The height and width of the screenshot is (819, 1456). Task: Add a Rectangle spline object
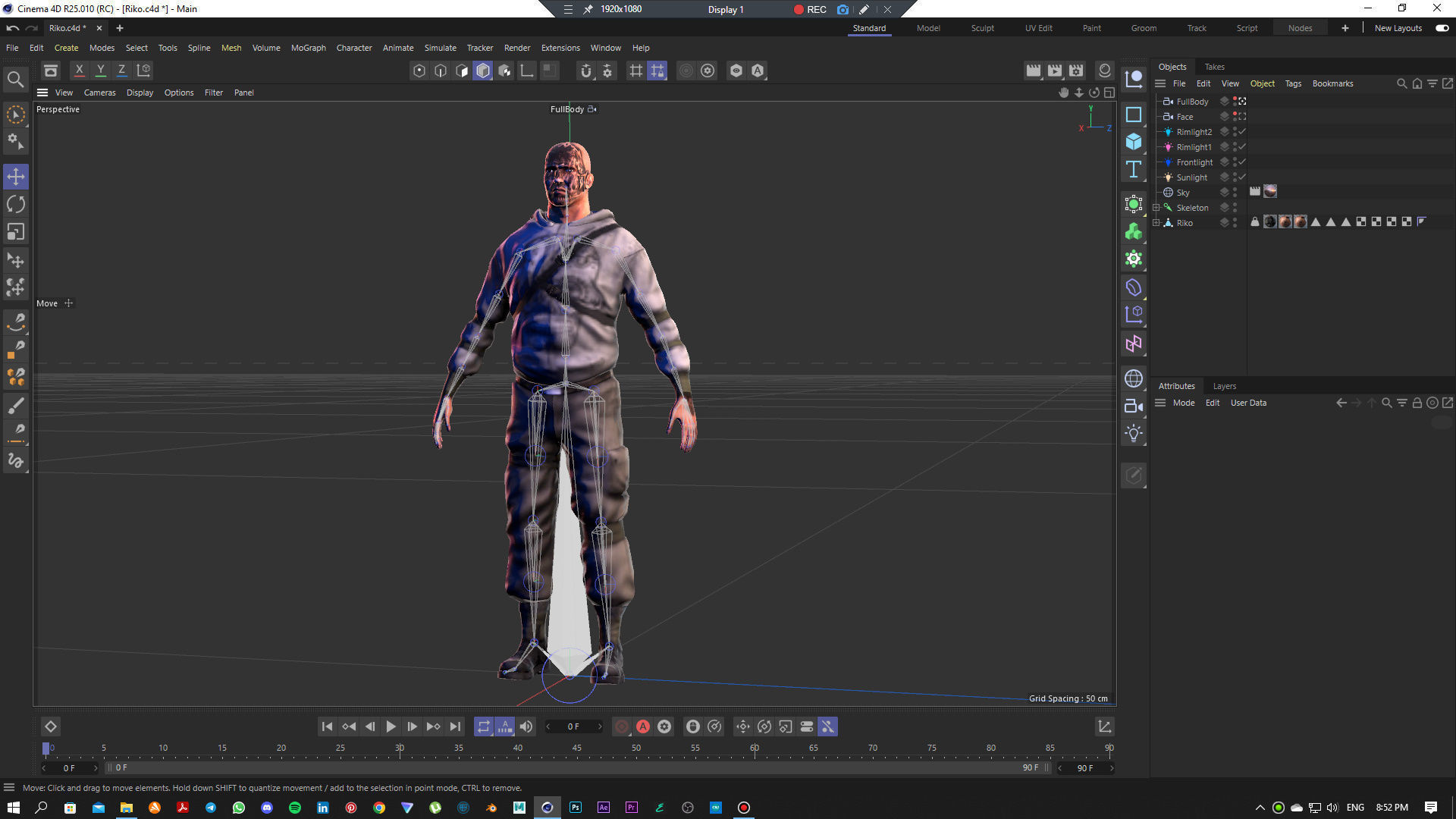point(1134,115)
